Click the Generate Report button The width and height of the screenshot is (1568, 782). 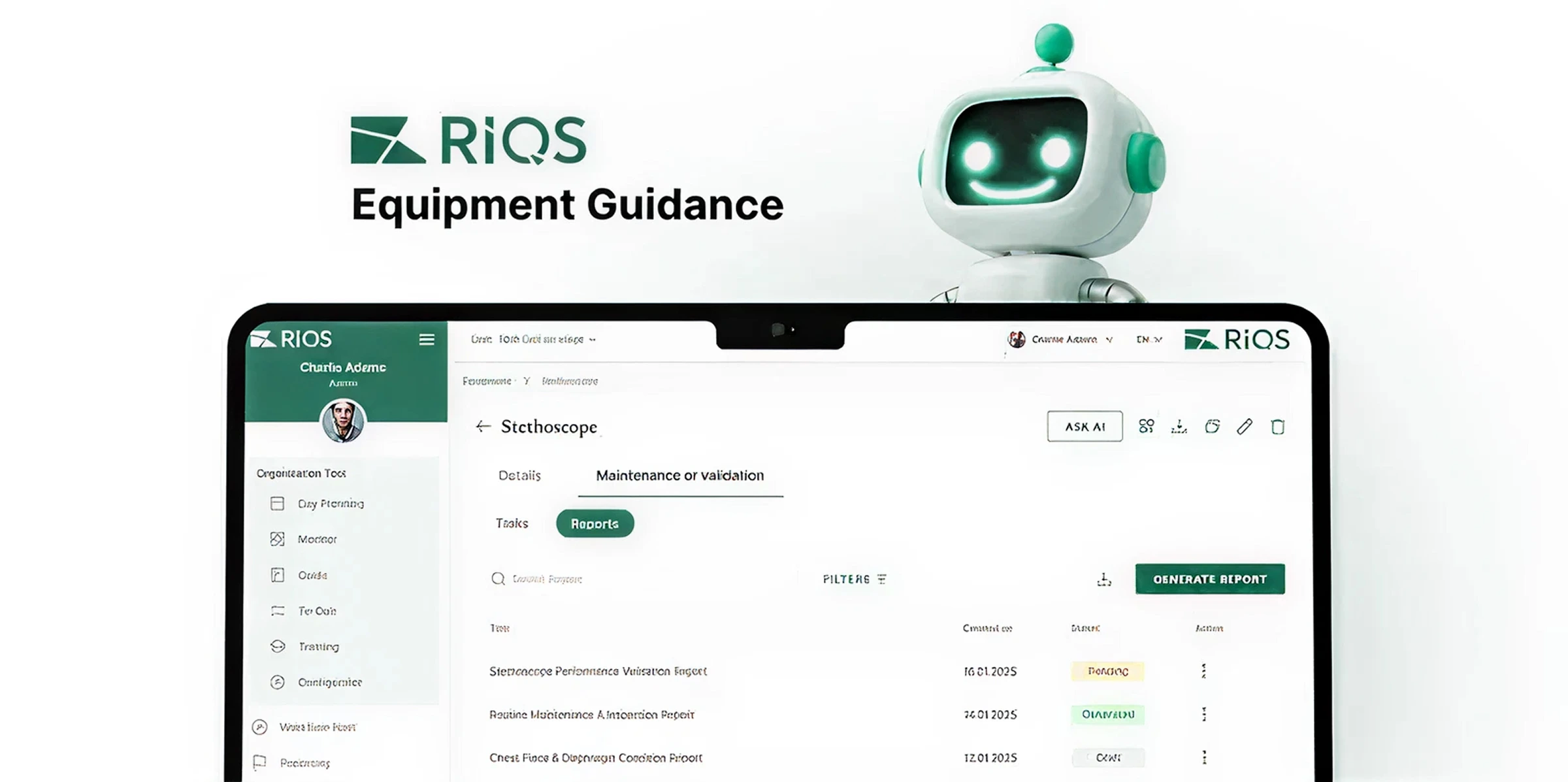[x=1209, y=579]
